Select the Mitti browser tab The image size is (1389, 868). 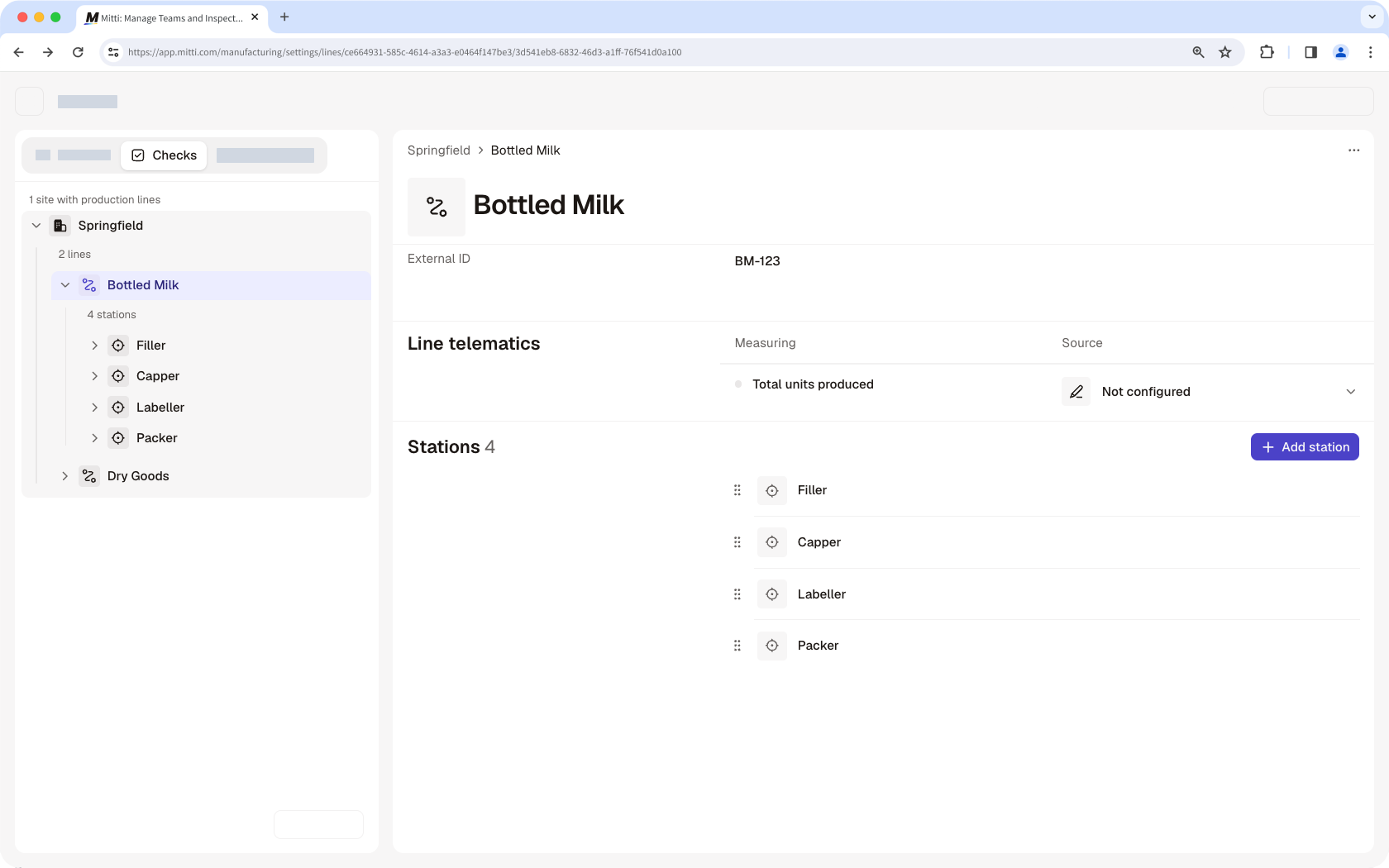point(172,17)
